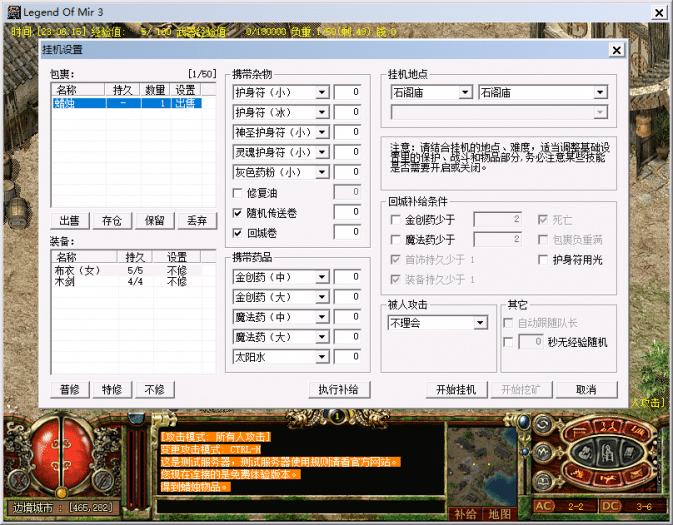673x525 pixels.
Task: Enable the 修复油 checkbox
Action: point(238,192)
